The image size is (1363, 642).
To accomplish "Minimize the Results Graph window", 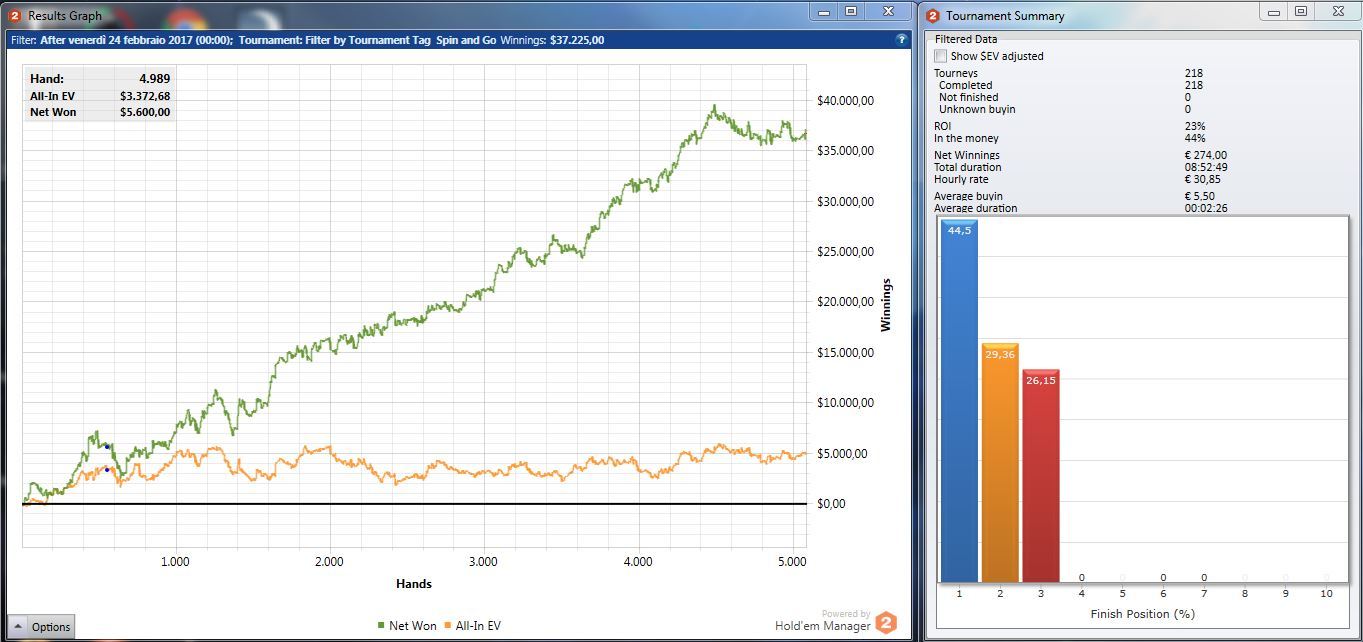I will pyautogui.click(x=824, y=11).
